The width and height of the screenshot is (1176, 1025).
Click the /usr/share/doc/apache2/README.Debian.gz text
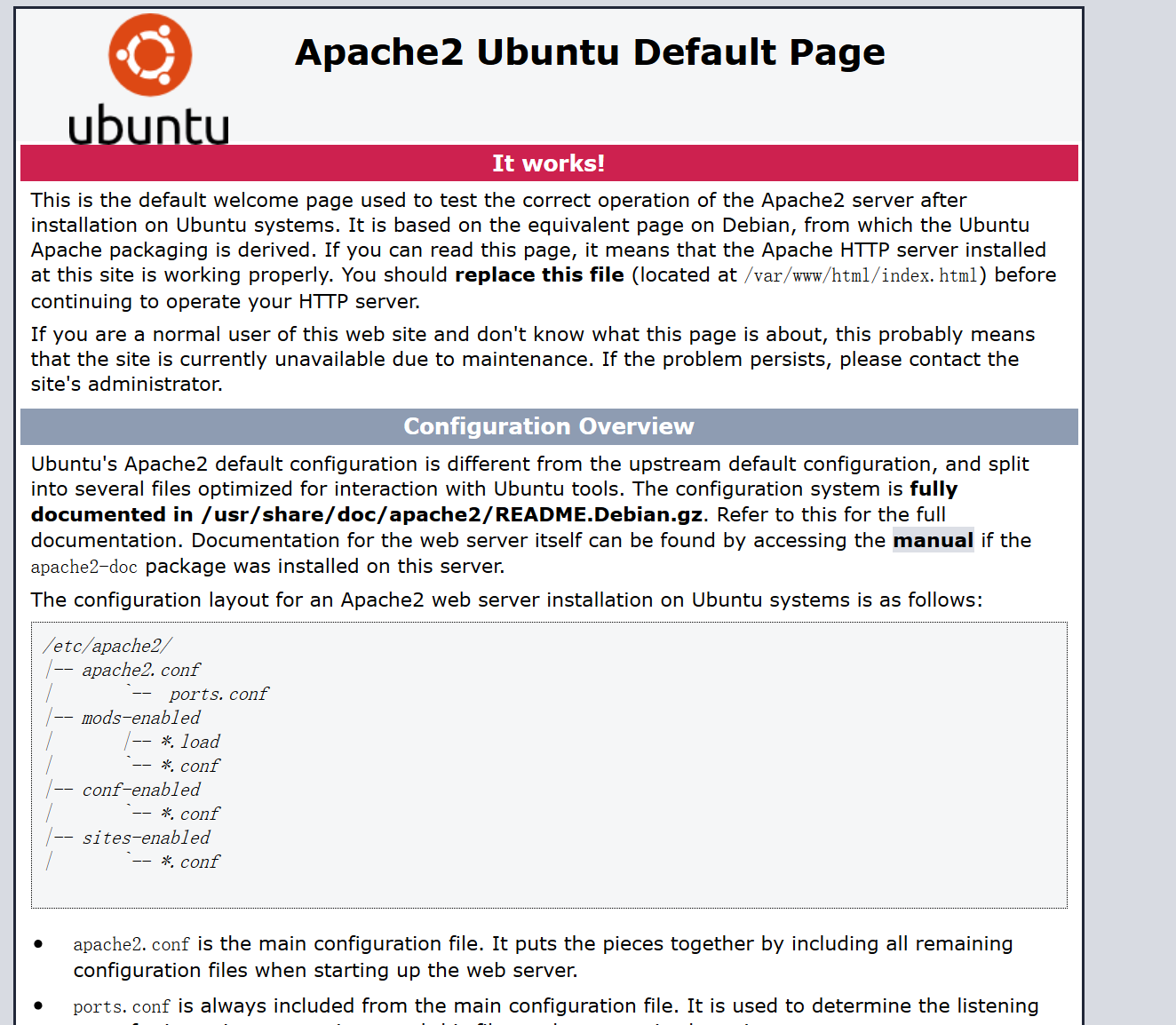pos(452,515)
